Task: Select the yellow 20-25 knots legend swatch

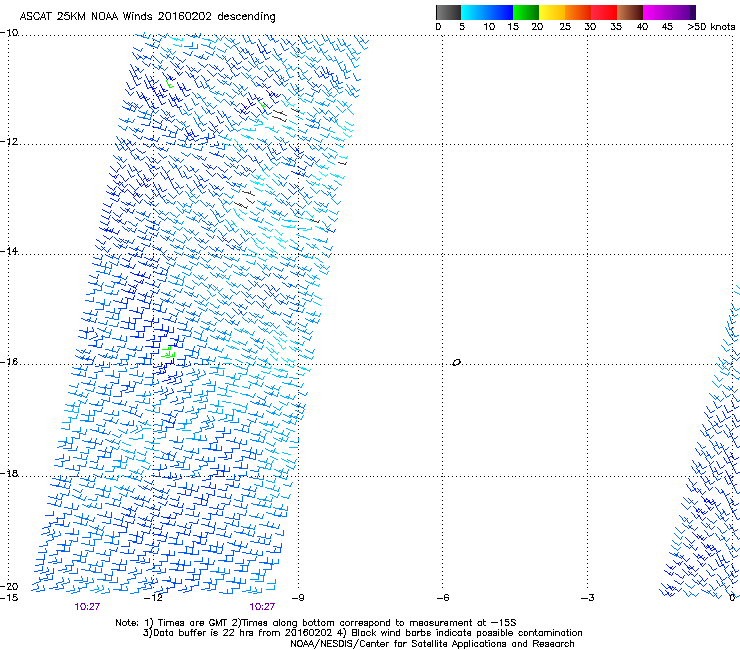Action: tap(552, 12)
